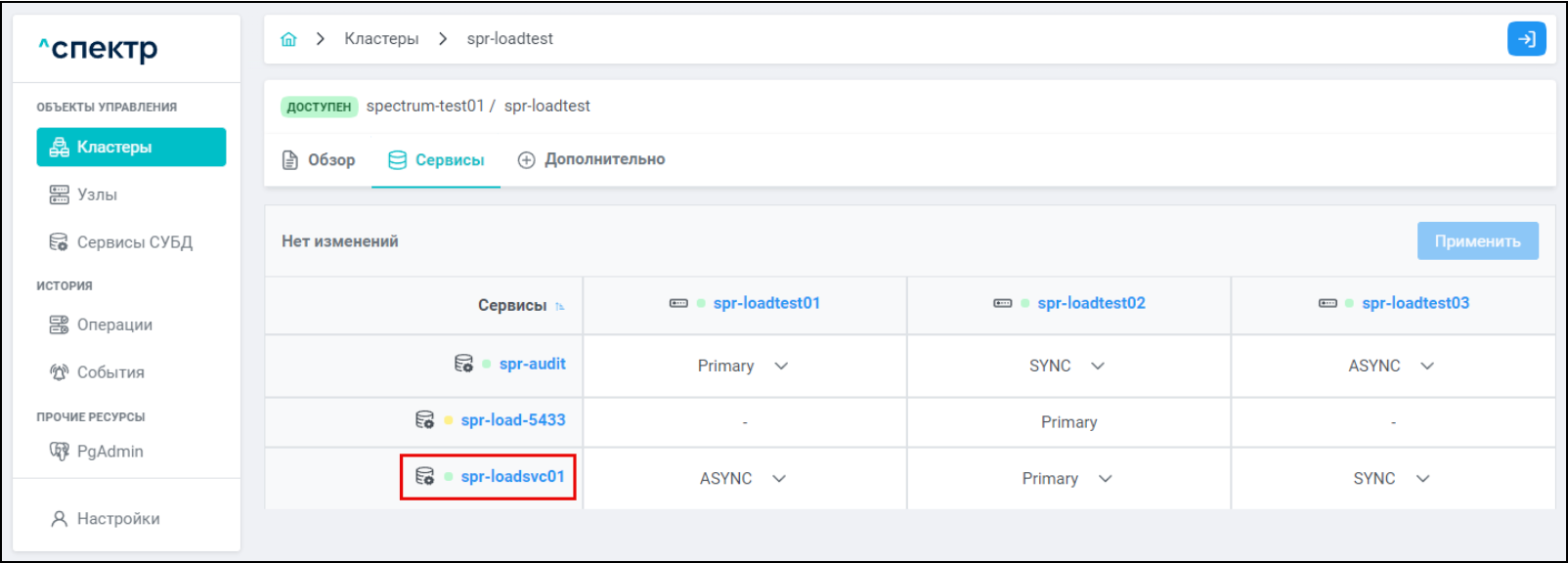Click Кластеры in the breadcrumb
1568x563 pixels.
[381, 39]
